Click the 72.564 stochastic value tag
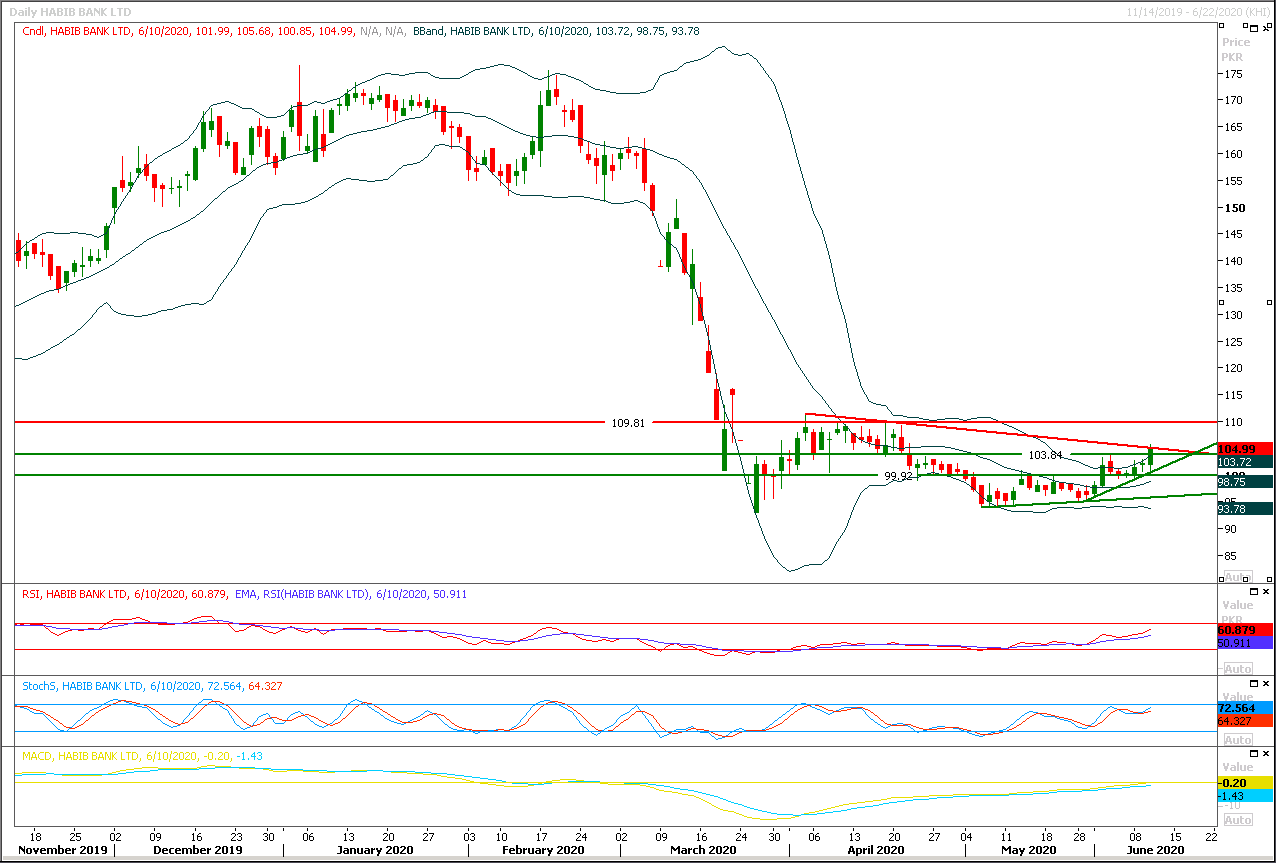This screenshot has width=1276, height=863. [x=1244, y=707]
